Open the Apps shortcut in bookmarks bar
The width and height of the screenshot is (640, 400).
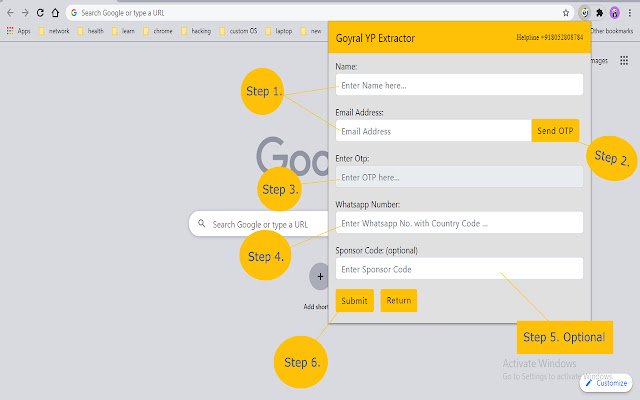click(x=18, y=31)
